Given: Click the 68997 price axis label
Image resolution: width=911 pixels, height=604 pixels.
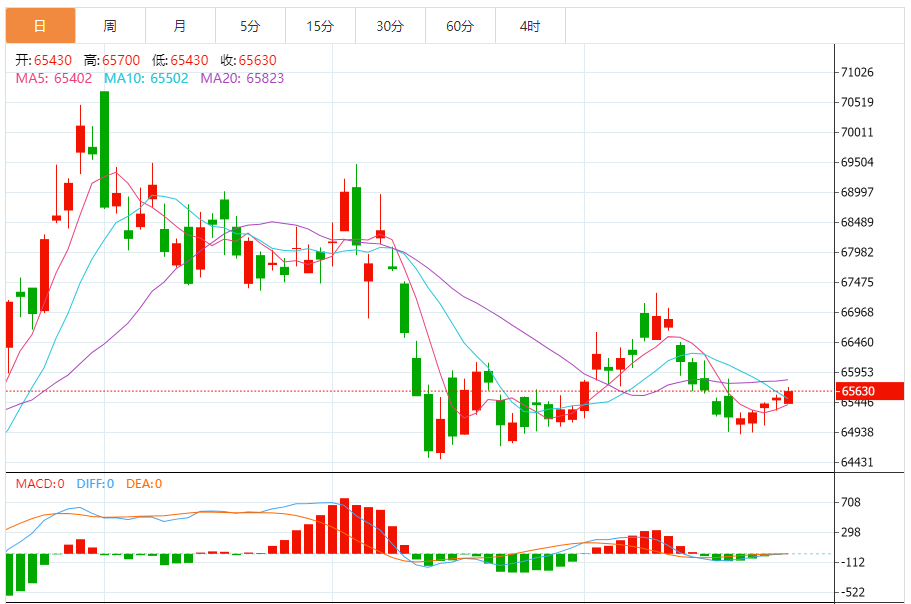Looking at the screenshot, I should (x=858, y=192).
